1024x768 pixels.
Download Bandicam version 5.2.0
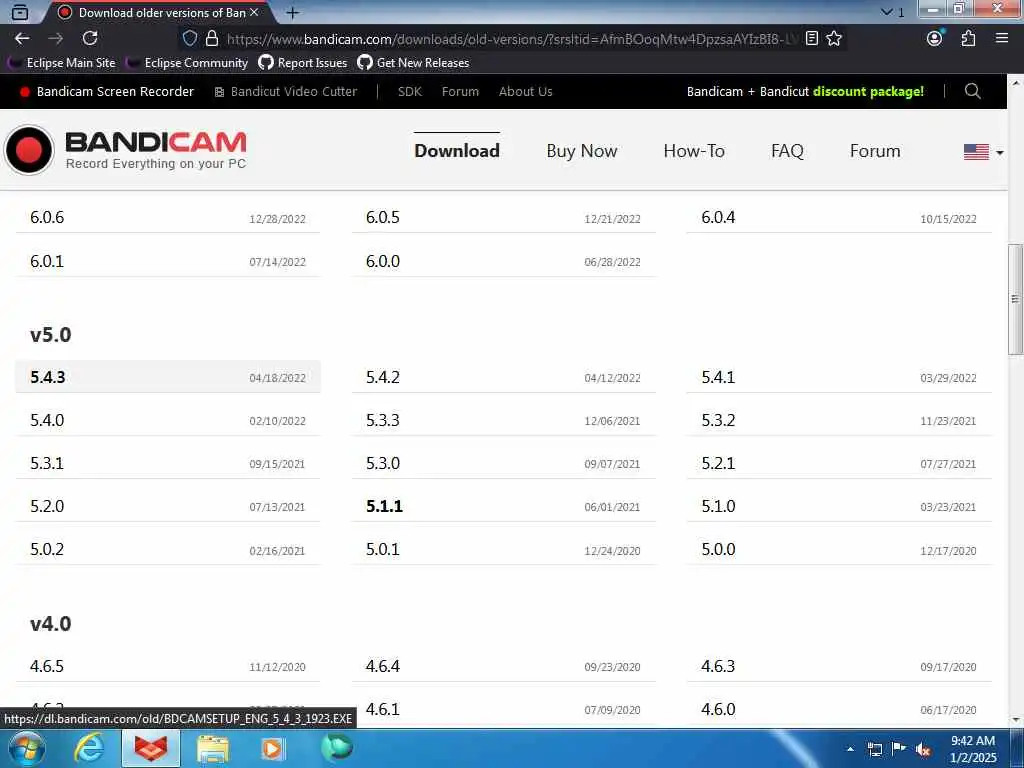pyautogui.click(x=168, y=506)
